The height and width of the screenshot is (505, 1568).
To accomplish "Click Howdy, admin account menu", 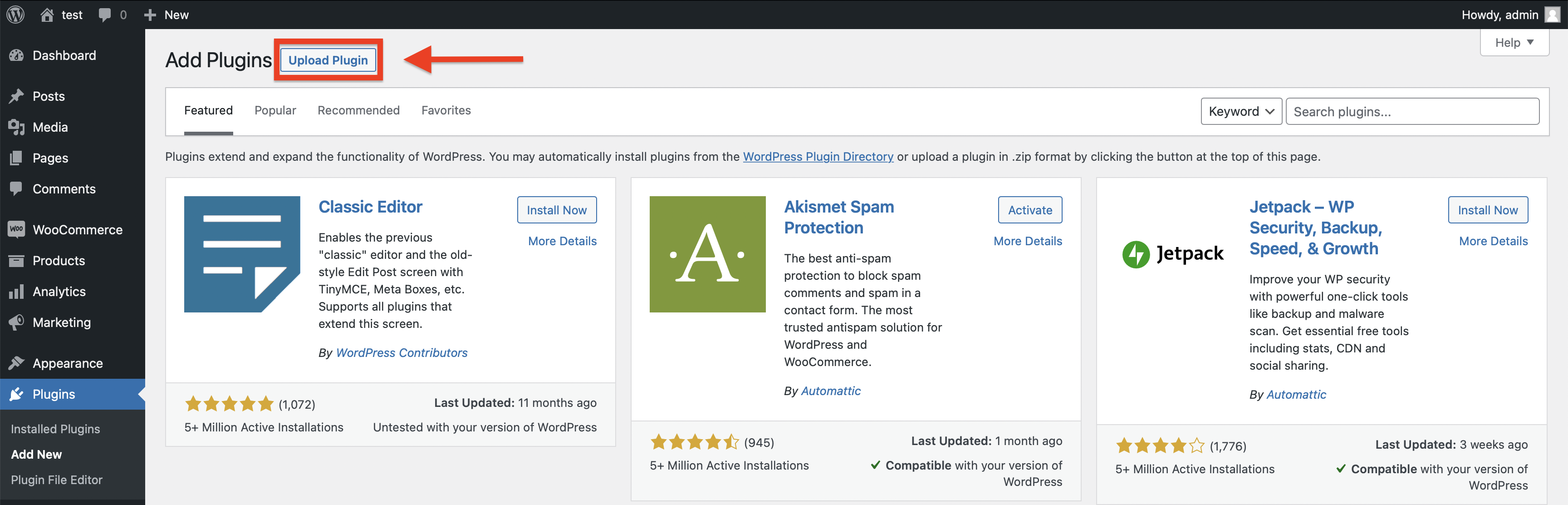I will pyautogui.click(x=1510, y=15).
